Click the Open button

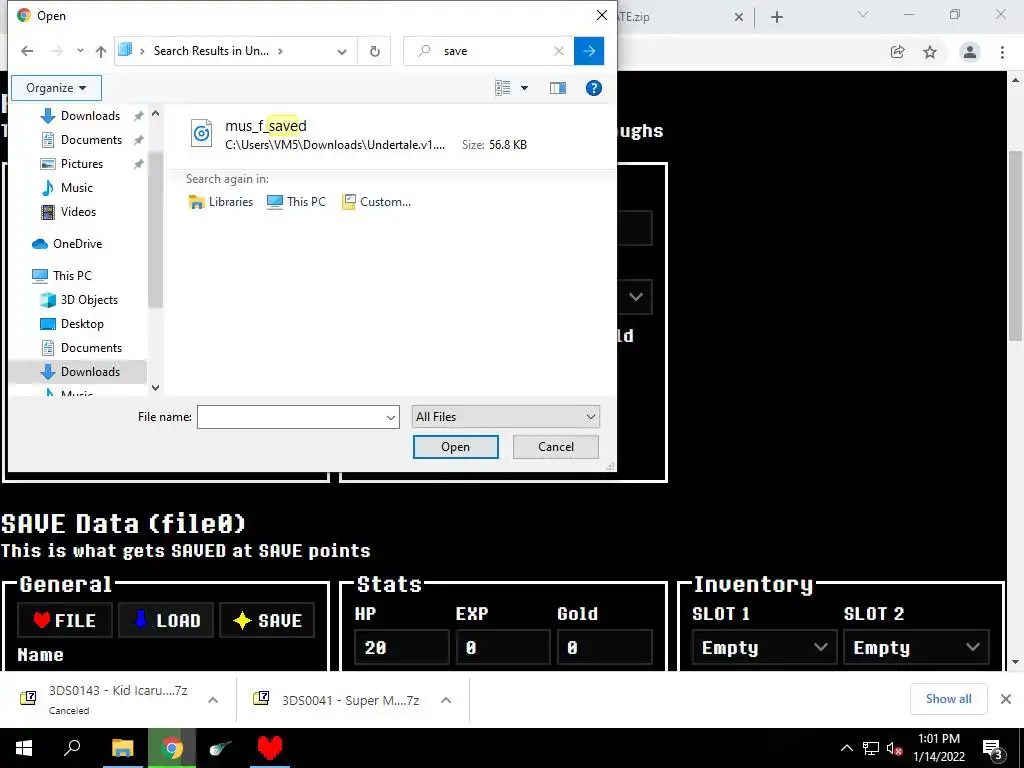point(455,447)
